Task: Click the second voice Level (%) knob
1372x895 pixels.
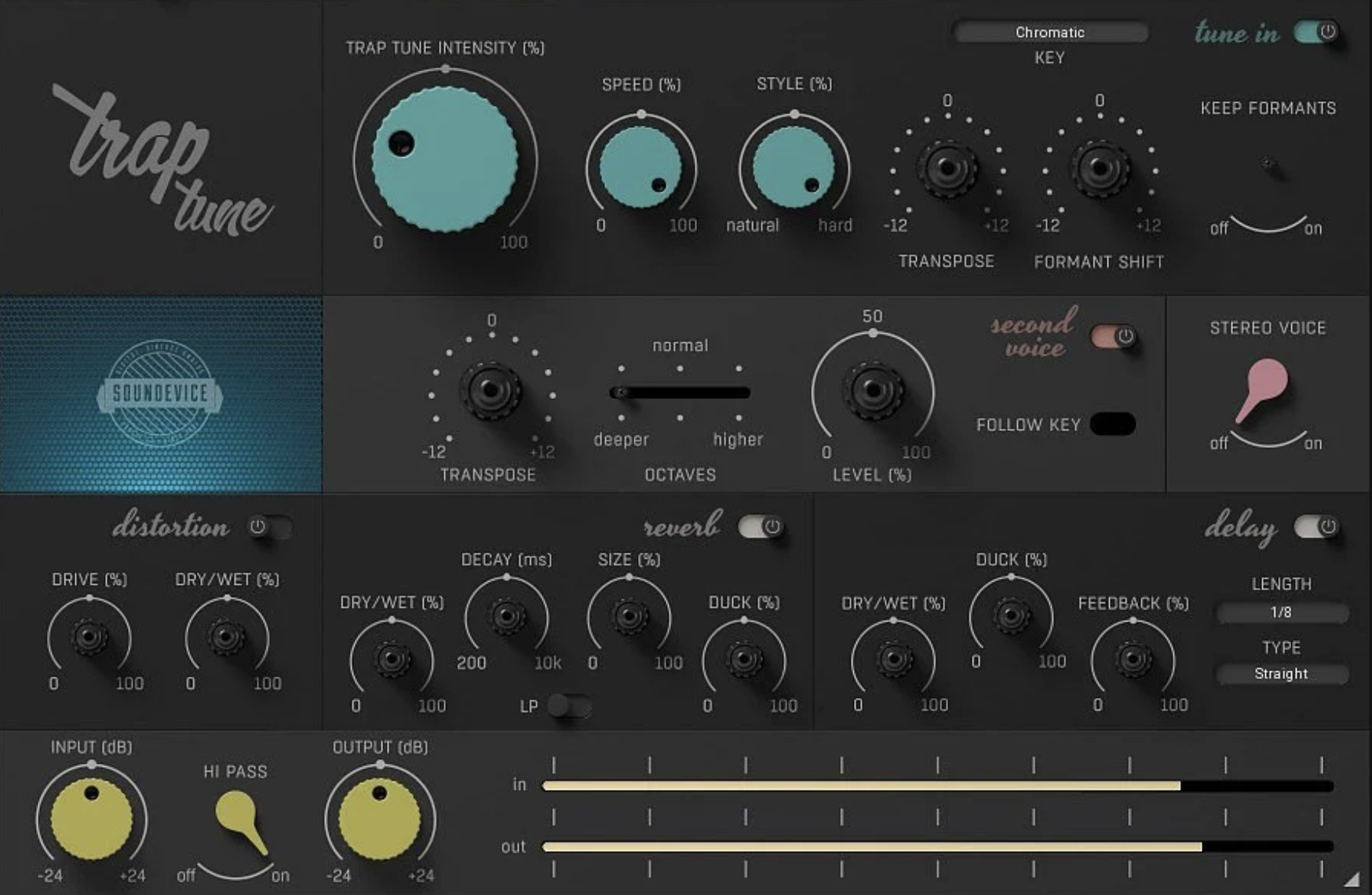Action: click(873, 389)
